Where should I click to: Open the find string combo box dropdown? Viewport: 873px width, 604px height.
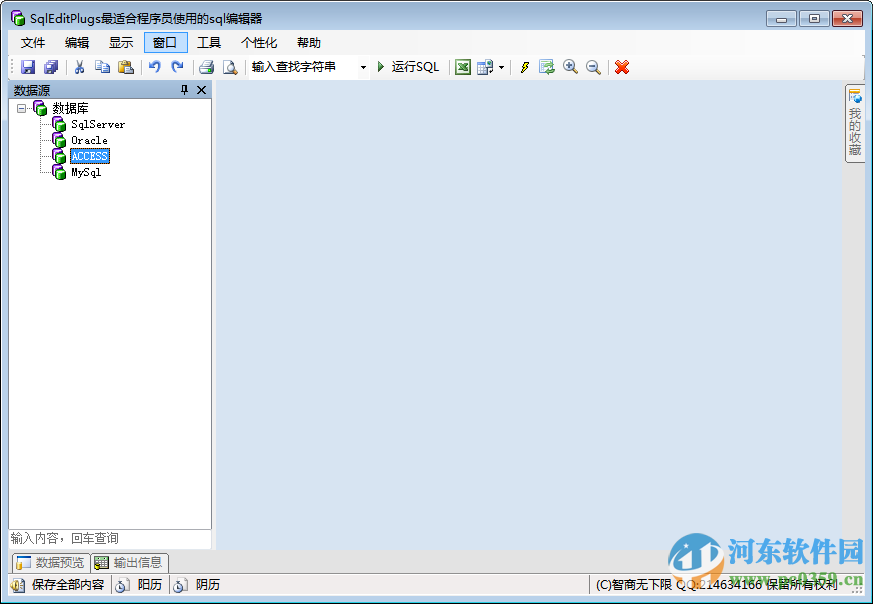(363, 67)
